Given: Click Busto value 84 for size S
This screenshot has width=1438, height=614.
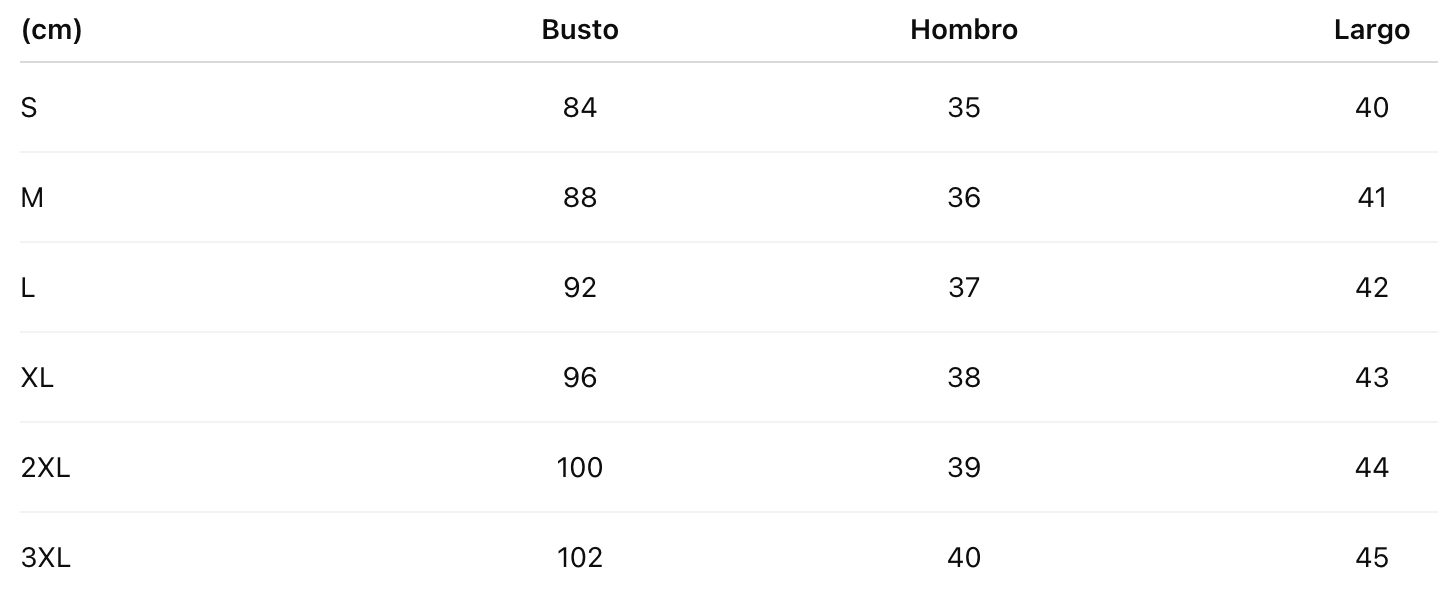Looking at the screenshot, I should click(580, 107).
